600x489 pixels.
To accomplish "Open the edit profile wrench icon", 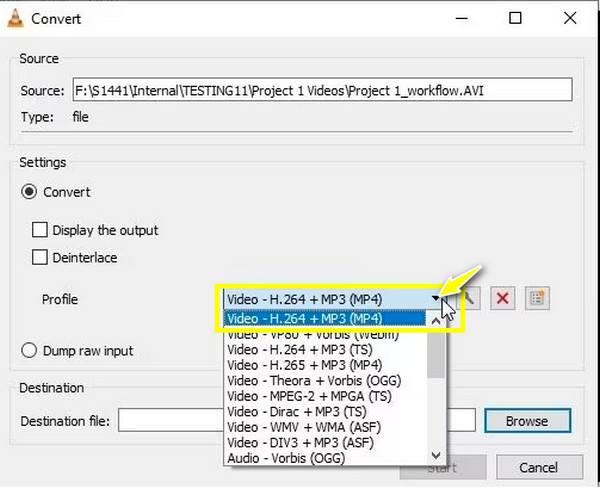I will tap(470, 299).
